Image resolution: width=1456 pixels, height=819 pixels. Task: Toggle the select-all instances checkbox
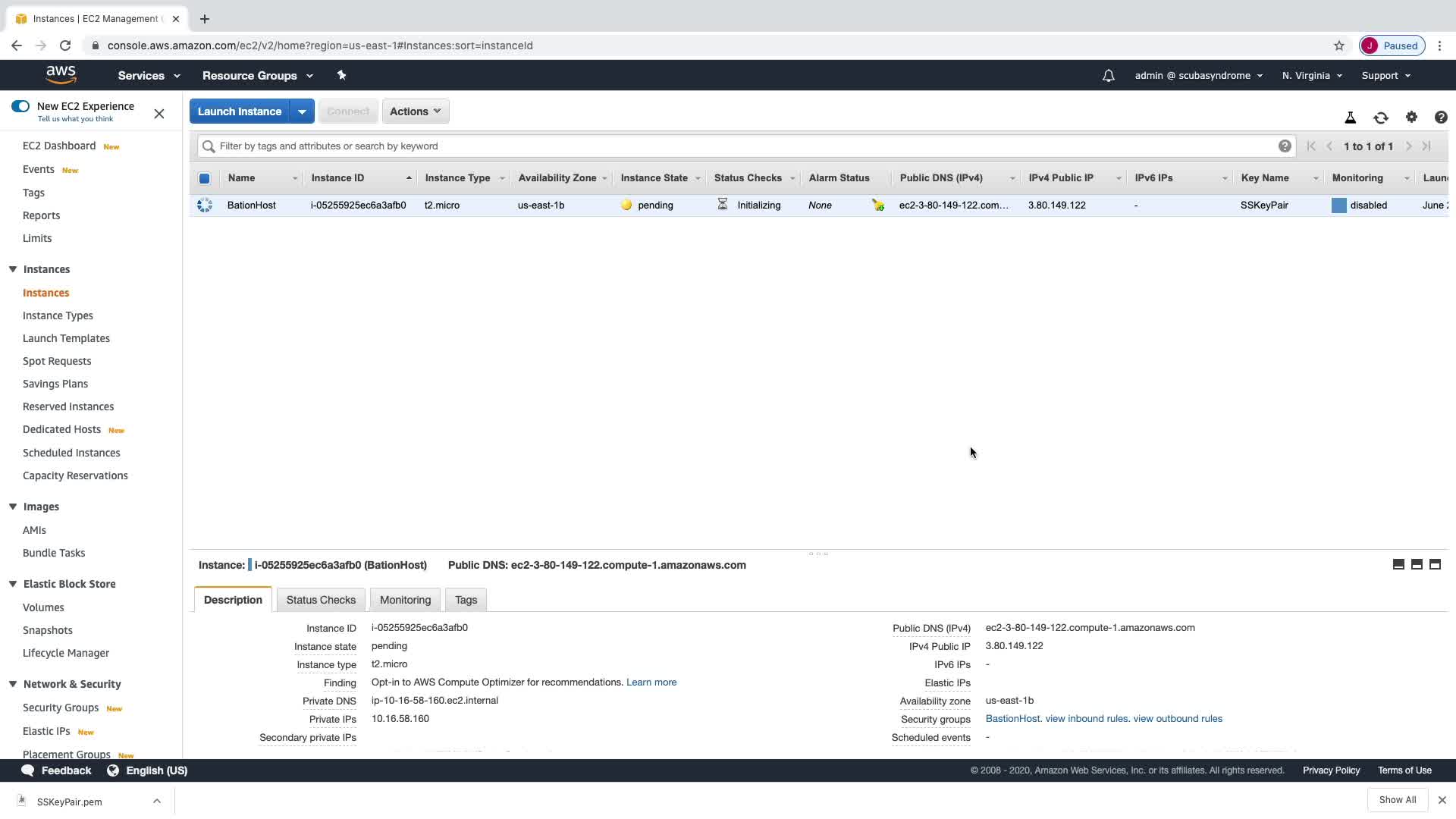point(204,178)
